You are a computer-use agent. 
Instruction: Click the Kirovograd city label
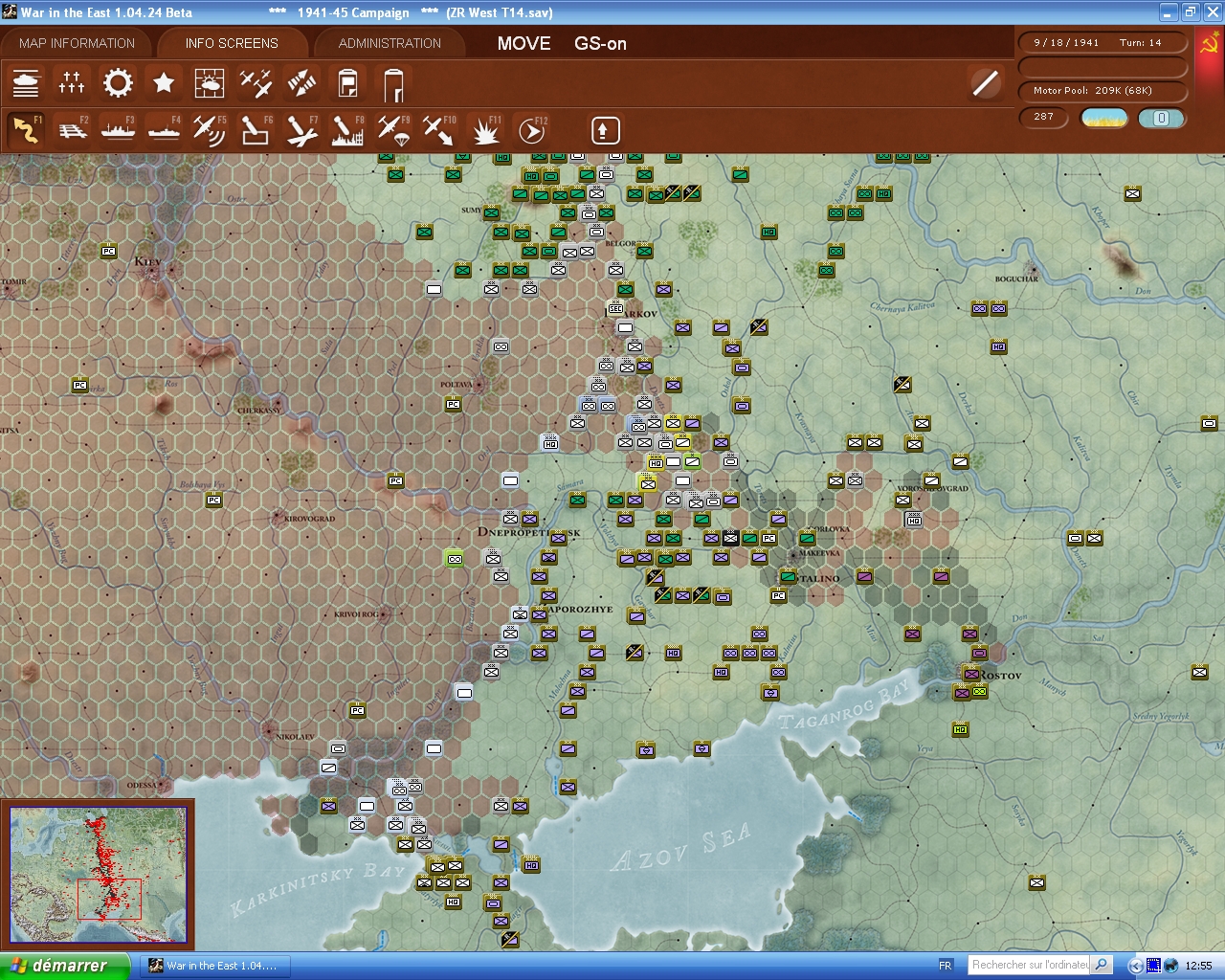(310, 519)
